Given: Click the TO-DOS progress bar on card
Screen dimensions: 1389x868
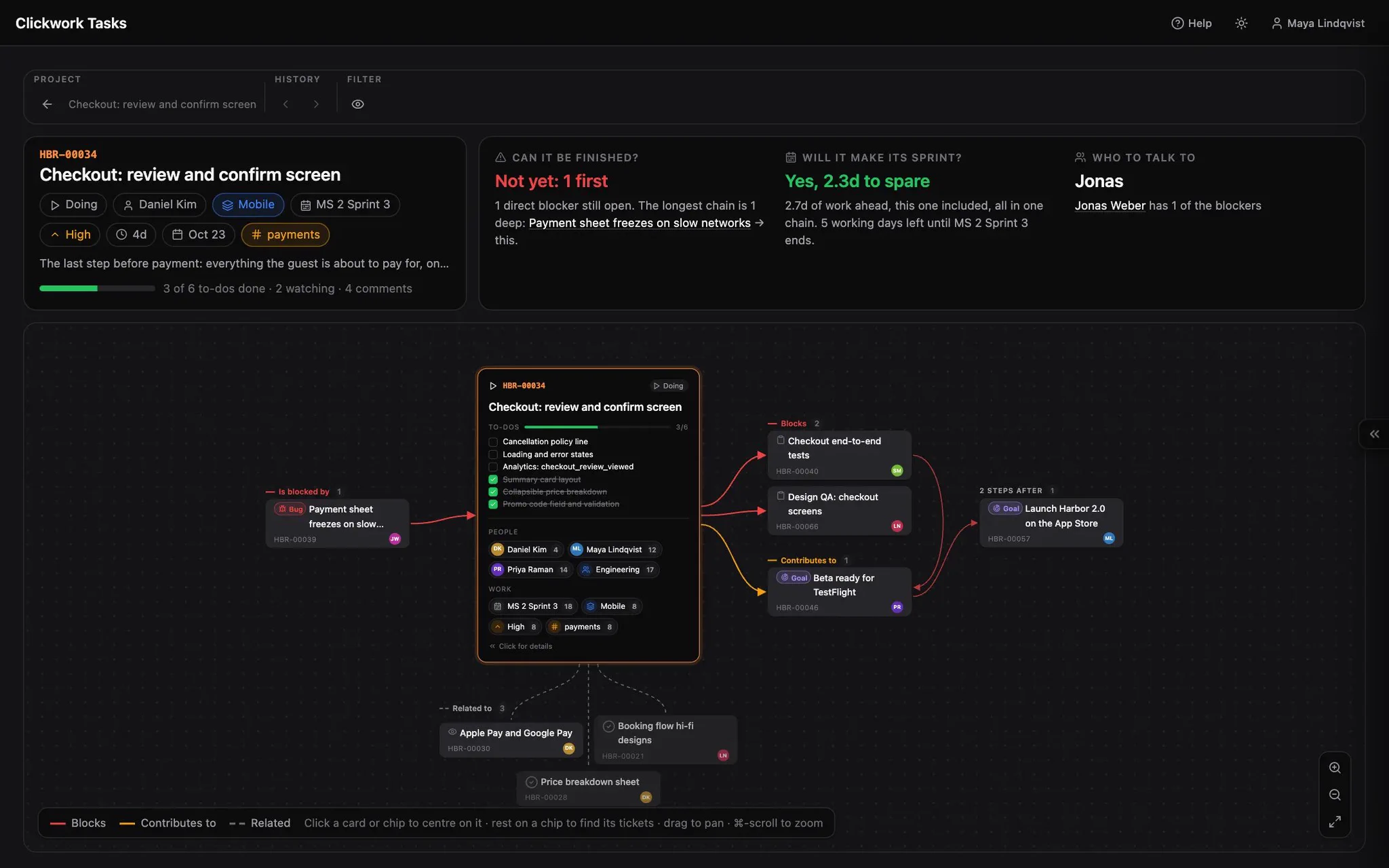Looking at the screenshot, I should (598, 427).
